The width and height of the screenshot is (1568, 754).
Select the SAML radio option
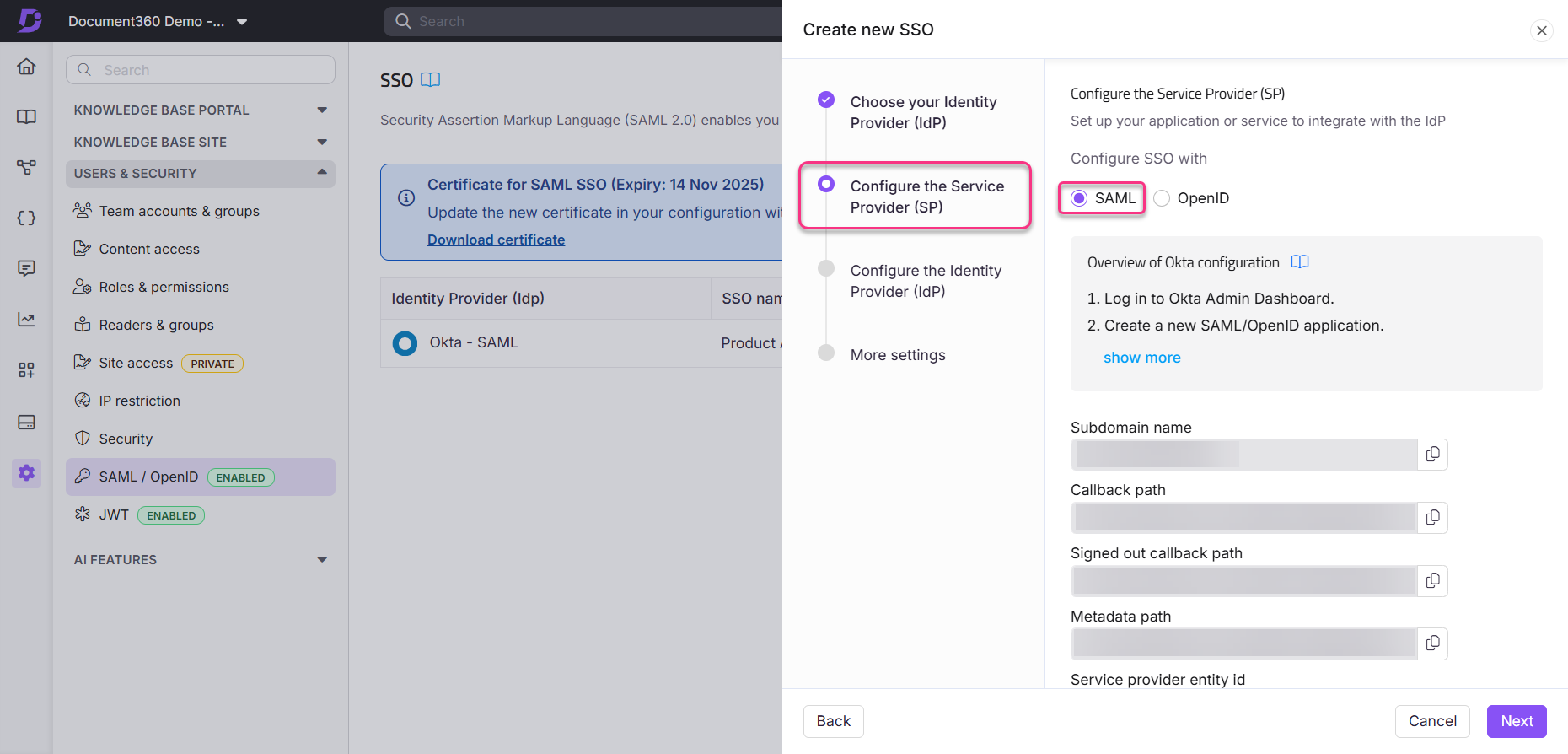[x=1079, y=198]
